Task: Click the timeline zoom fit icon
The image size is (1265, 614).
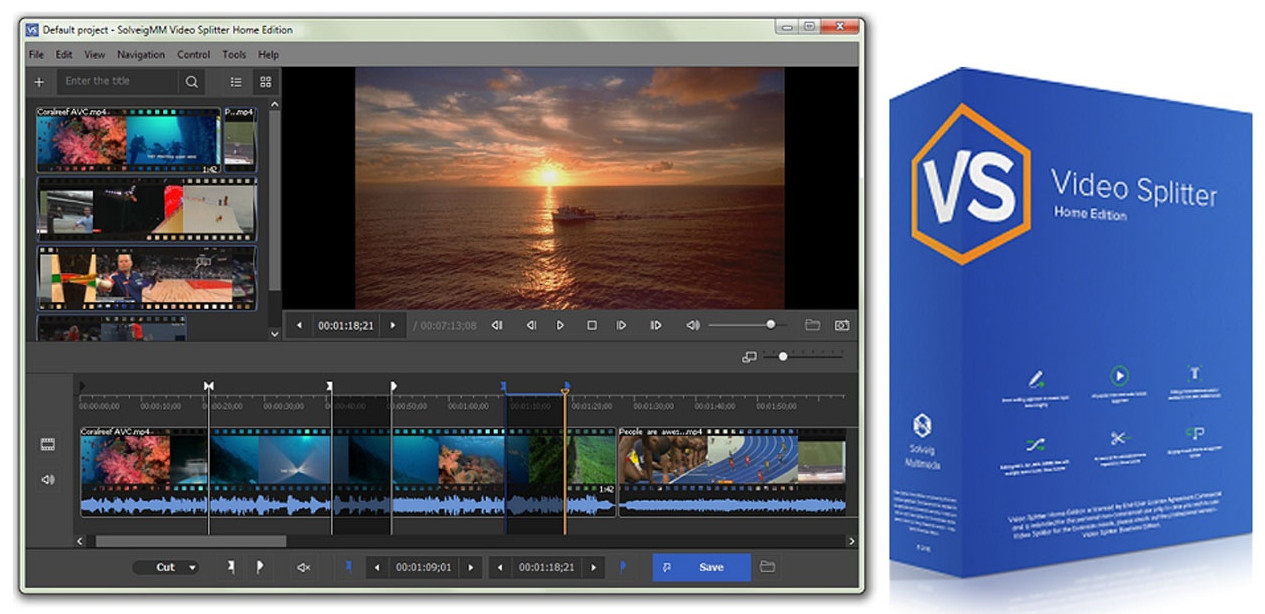Action: tap(749, 357)
